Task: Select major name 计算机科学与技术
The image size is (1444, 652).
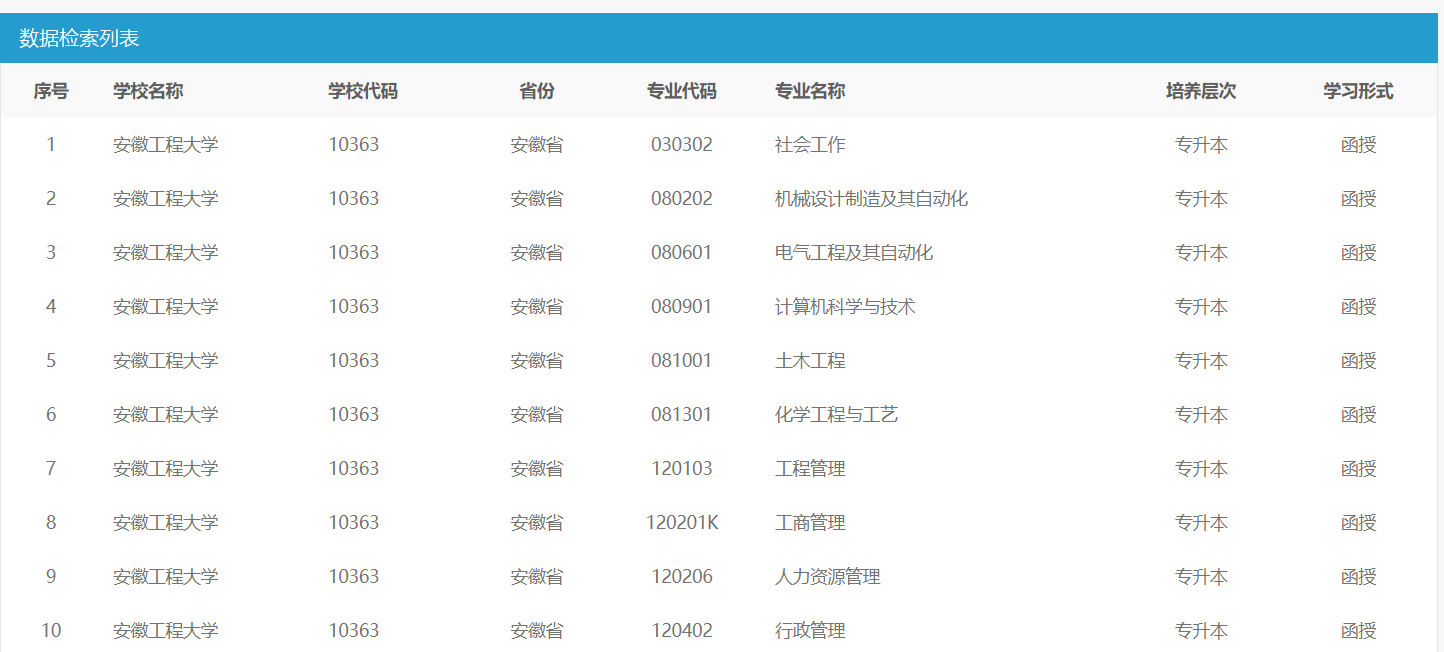Action: pos(845,307)
